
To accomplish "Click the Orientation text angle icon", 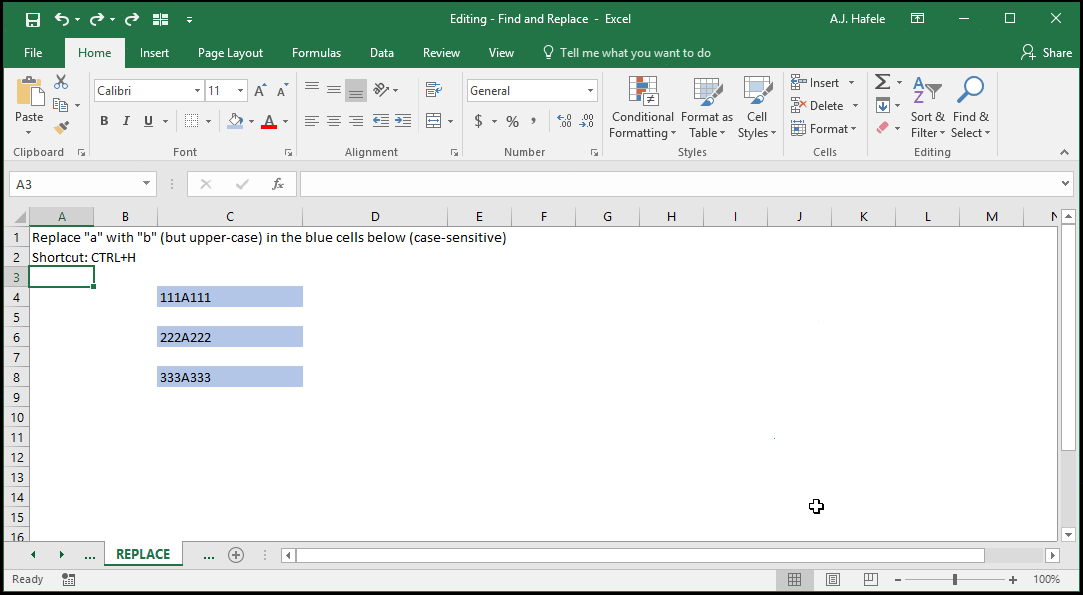I will coord(381,89).
